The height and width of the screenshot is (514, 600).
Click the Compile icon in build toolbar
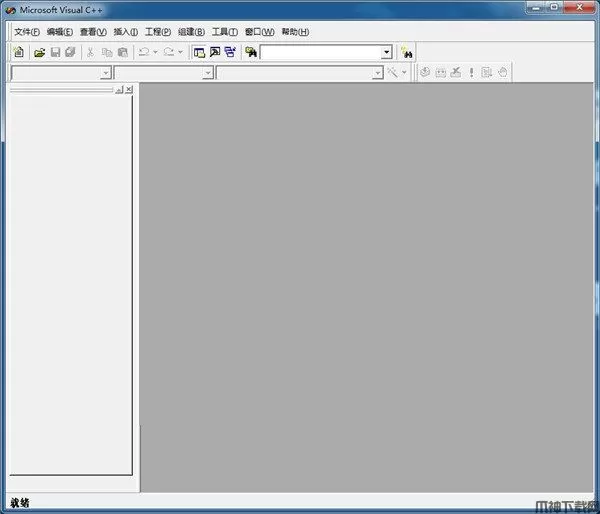(x=425, y=72)
